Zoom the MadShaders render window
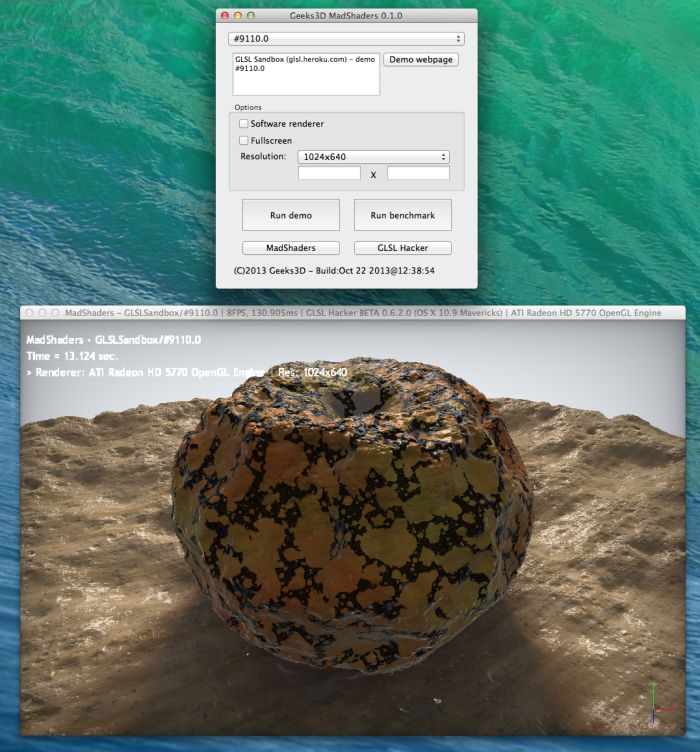The height and width of the screenshot is (752, 700). pos(55,313)
